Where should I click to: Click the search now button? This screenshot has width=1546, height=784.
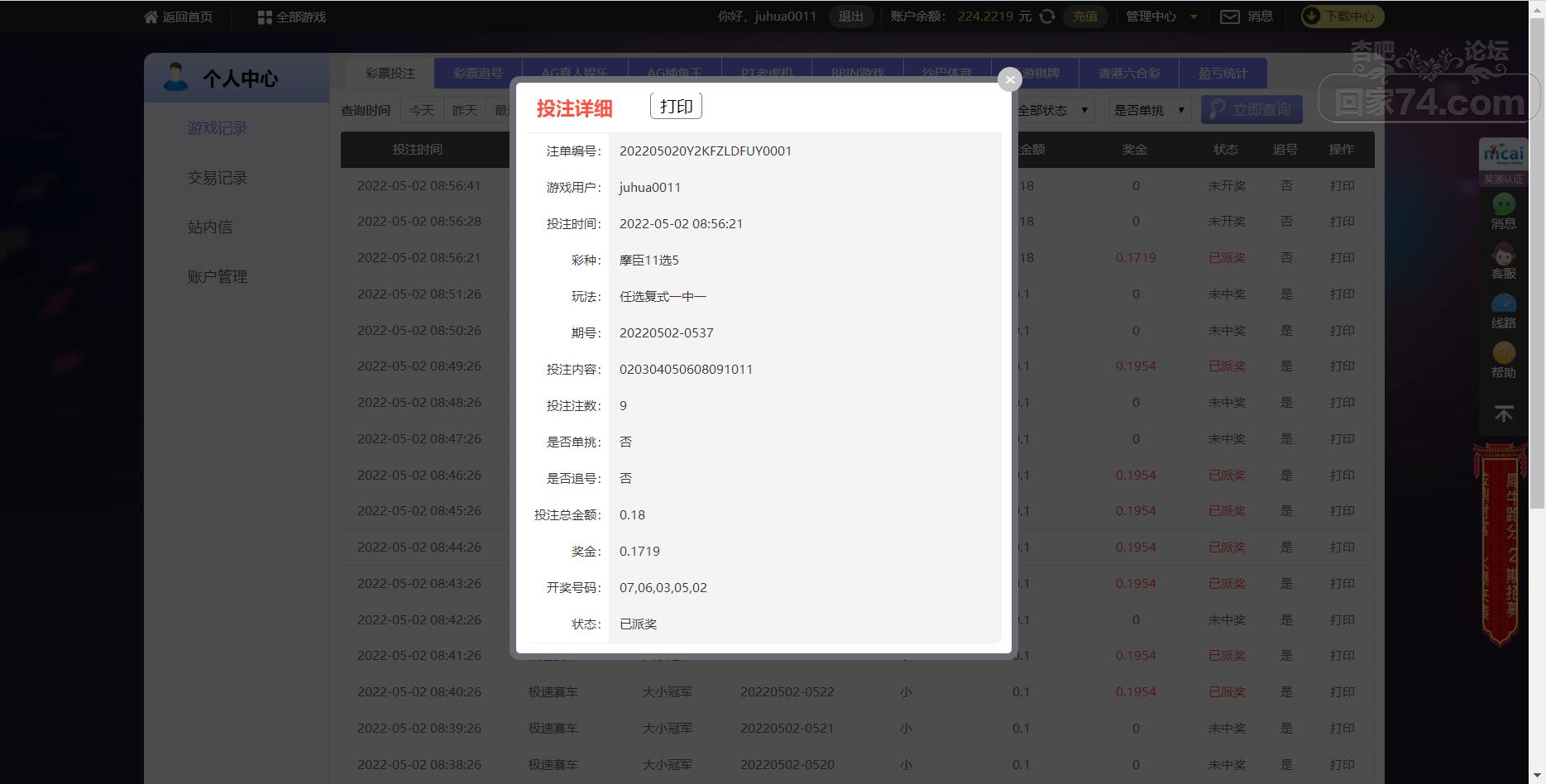[x=1252, y=110]
